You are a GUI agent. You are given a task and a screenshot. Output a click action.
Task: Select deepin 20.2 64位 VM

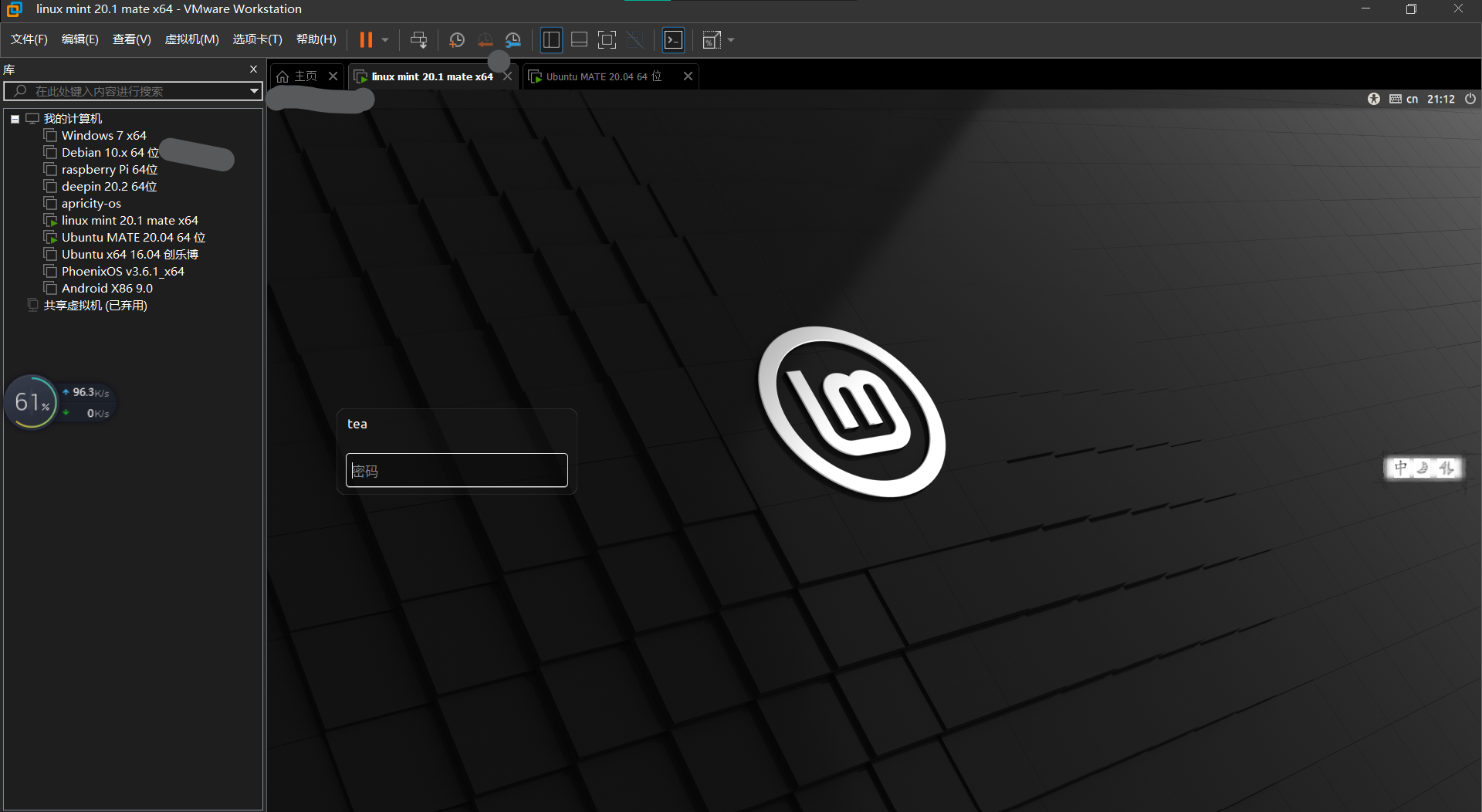[109, 187]
